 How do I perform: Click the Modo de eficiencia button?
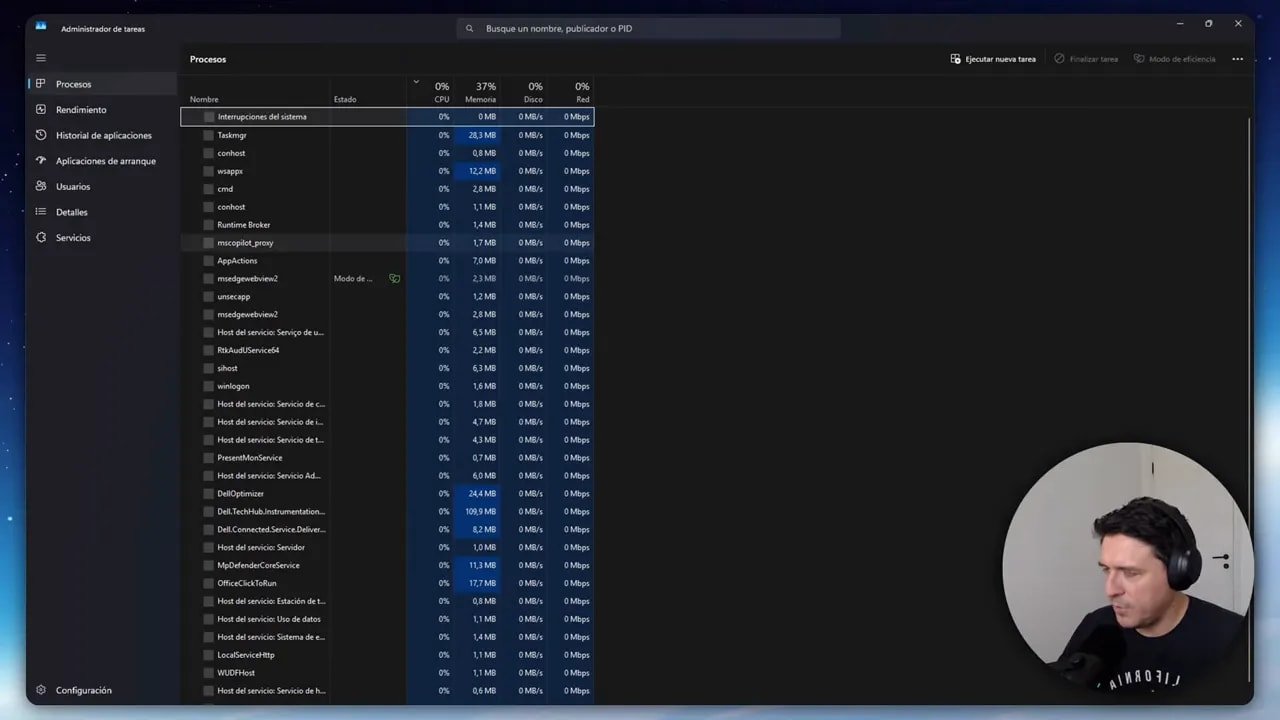(x=1175, y=59)
